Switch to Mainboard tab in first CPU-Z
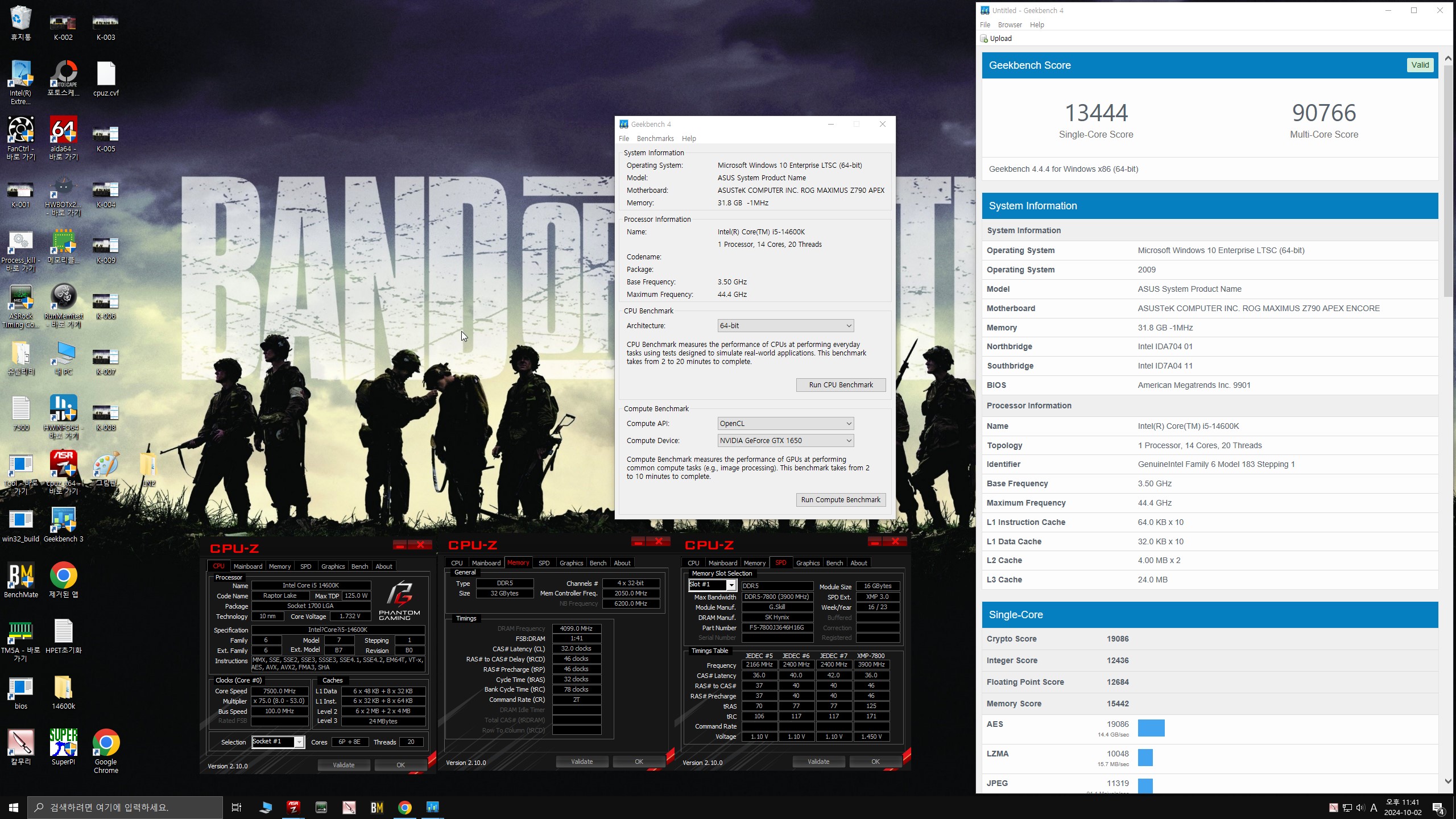 pyautogui.click(x=248, y=566)
